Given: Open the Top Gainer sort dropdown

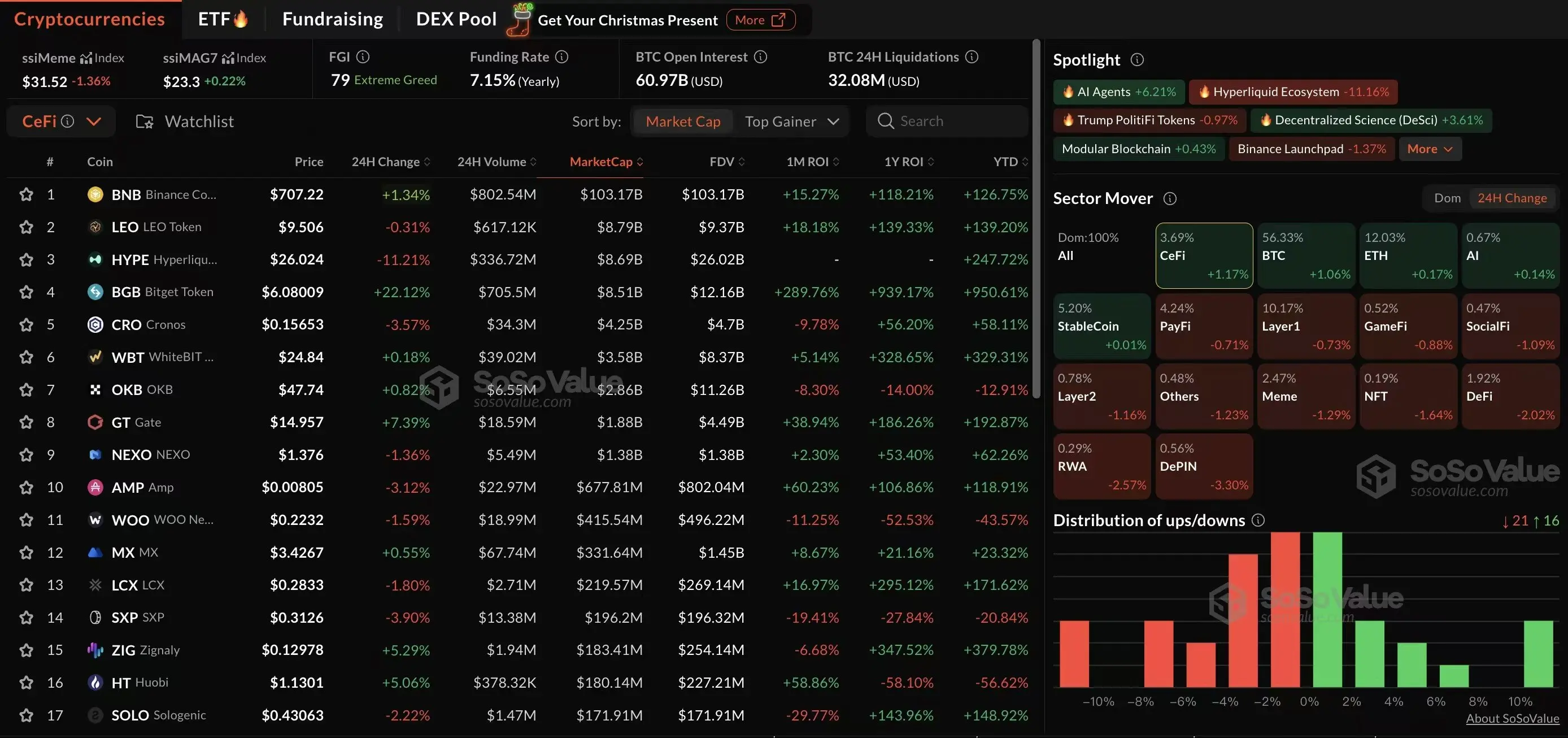Looking at the screenshot, I should (792, 121).
